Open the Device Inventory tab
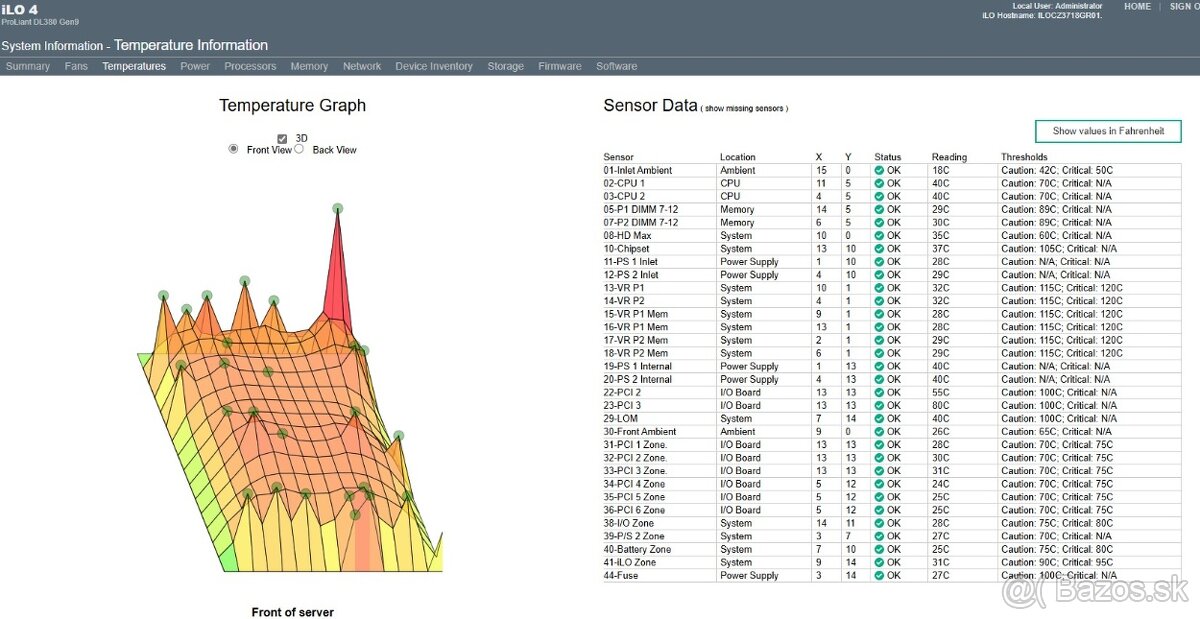The image size is (1200, 619). (x=434, y=66)
